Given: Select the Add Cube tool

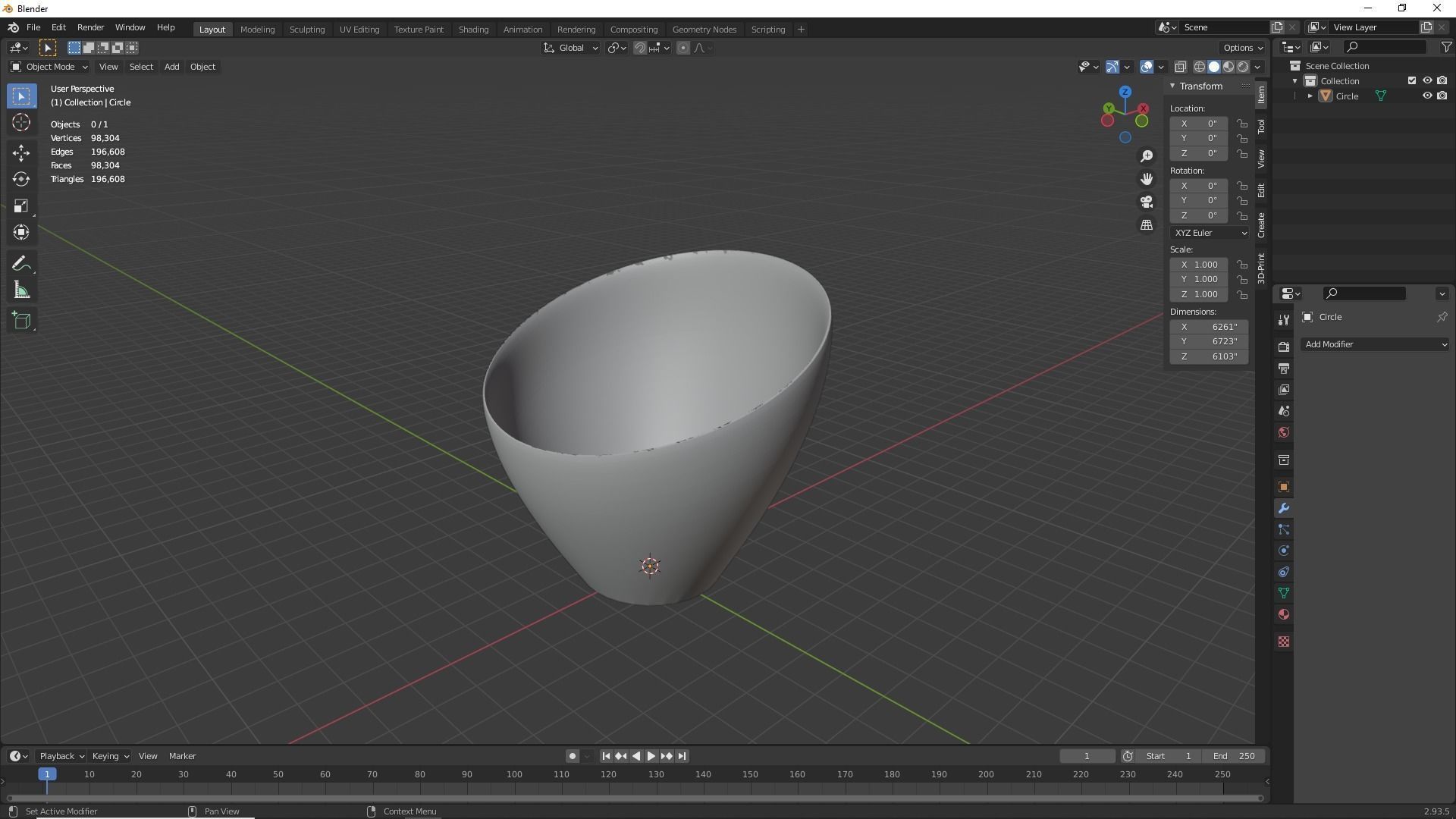Looking at the screenshot, I should [x=21, y=321].
